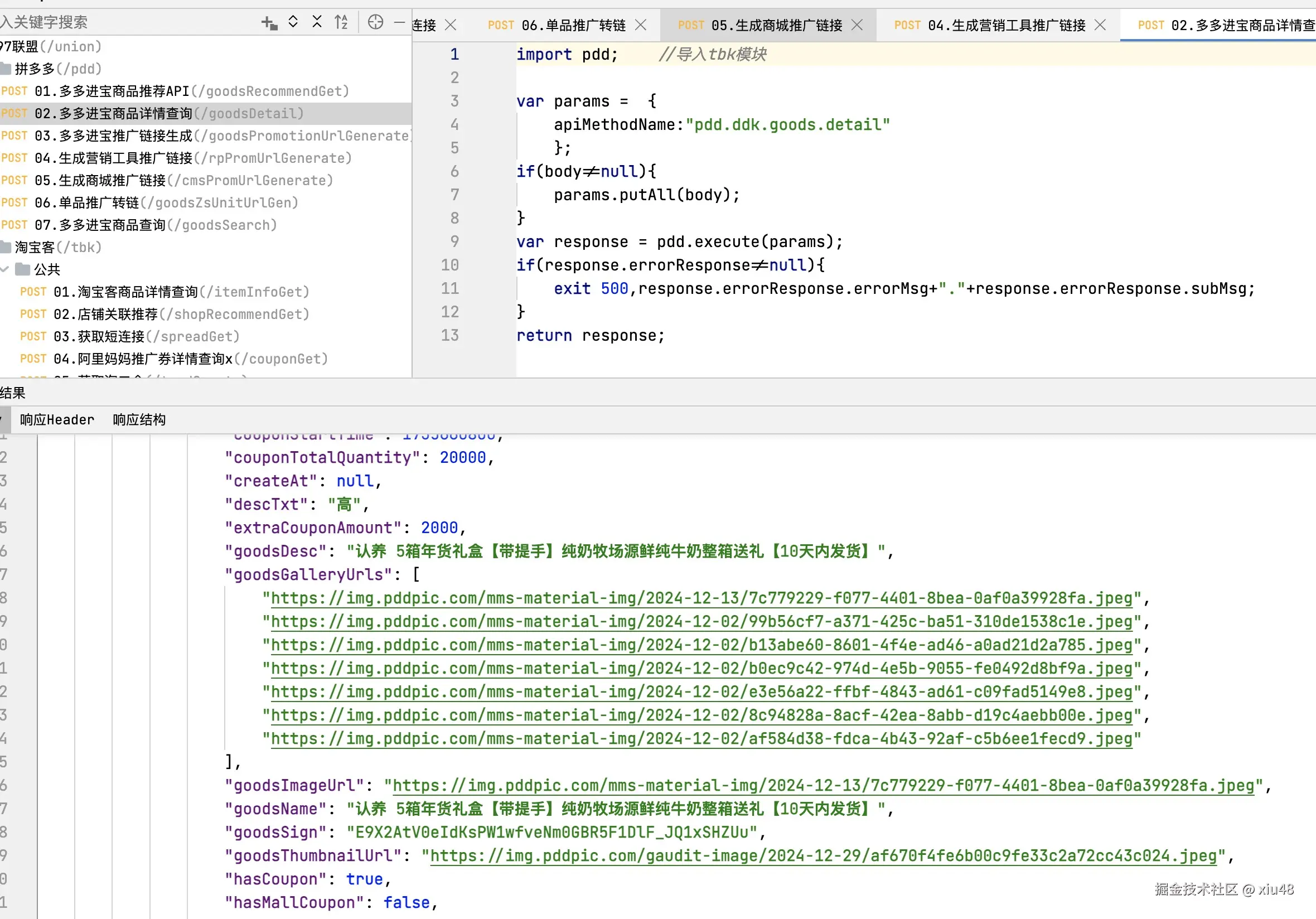Open the 响应结构 tab
1316x919 pixels.
[x=139, y=420]
